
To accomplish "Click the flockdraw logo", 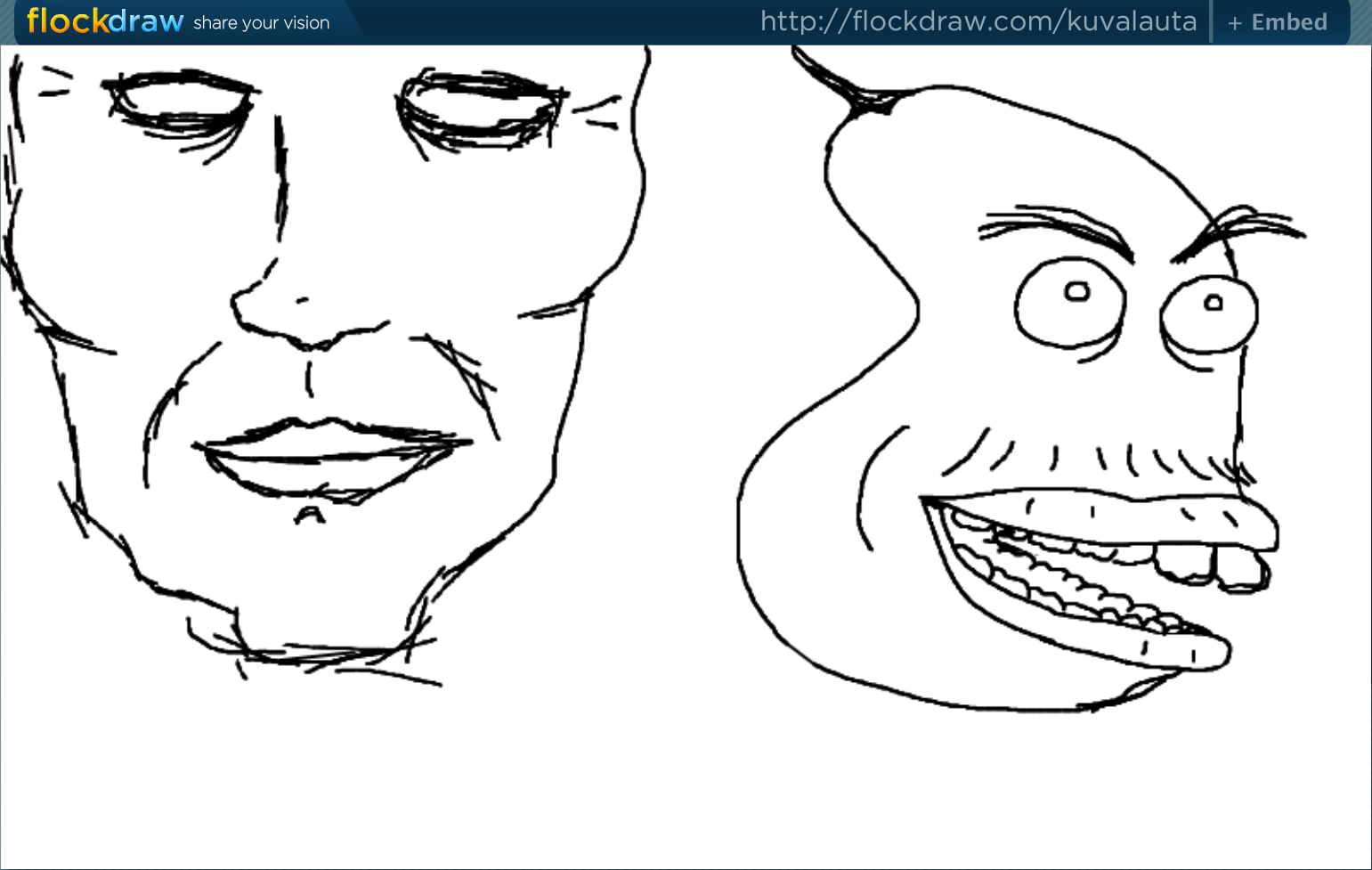I will point(105,21).
